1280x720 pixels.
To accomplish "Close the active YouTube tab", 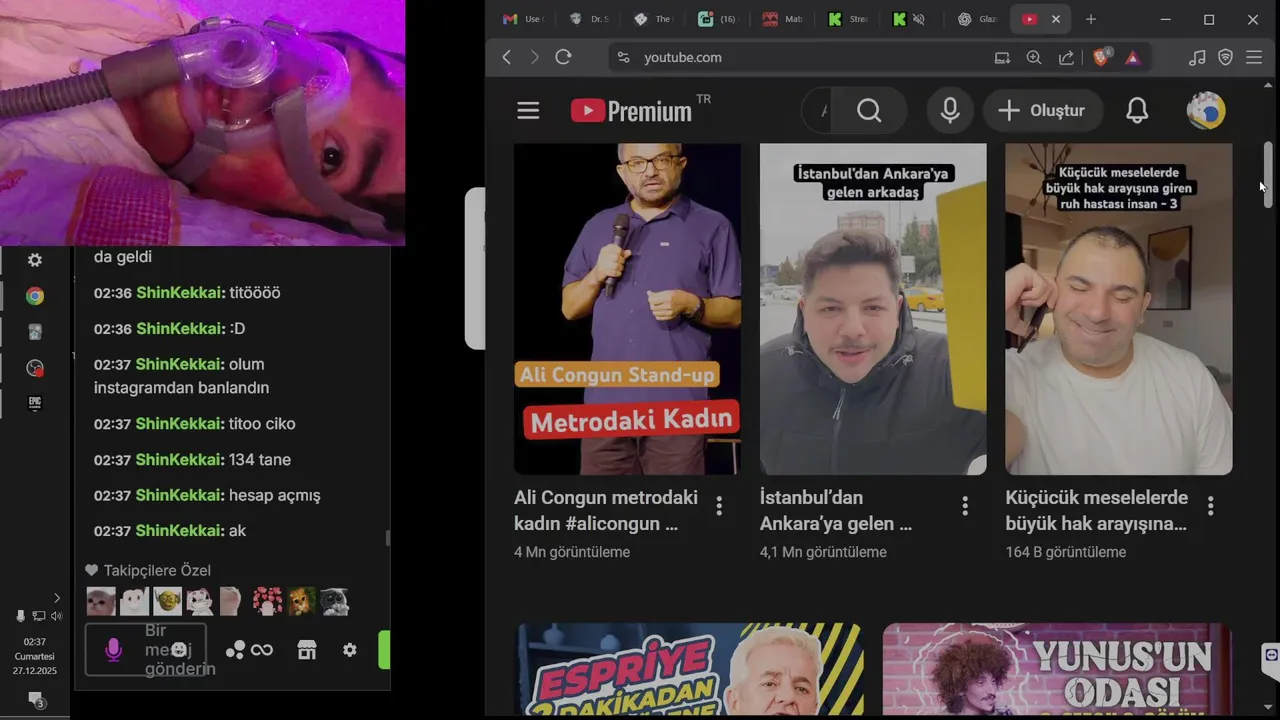I will tap(1055, 19).
